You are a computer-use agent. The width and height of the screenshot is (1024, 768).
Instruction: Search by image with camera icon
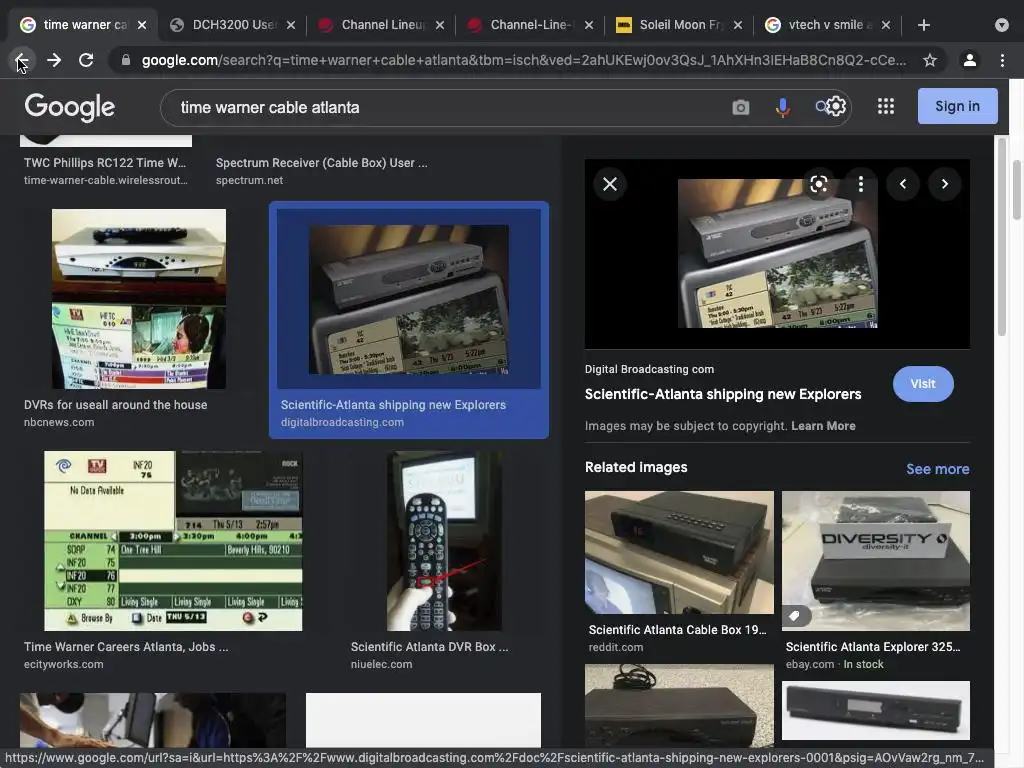(741, 107)
